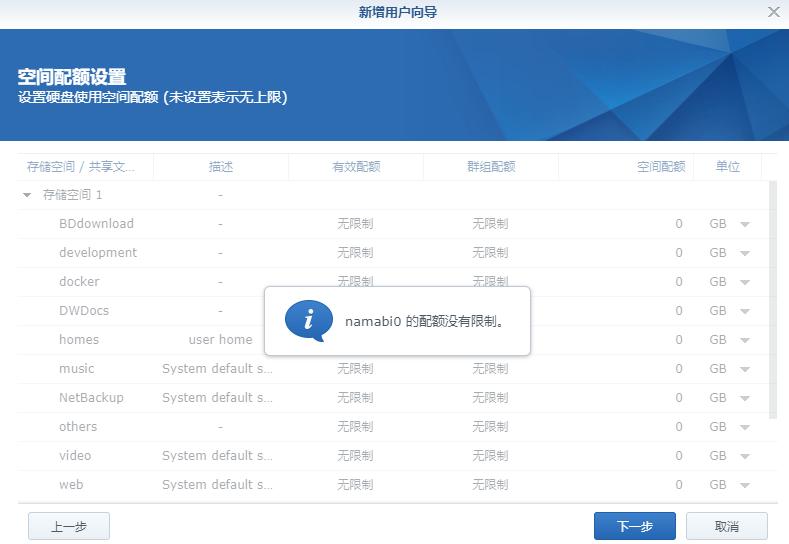
Task: Select the DWDocs shared folder row
Action: [393, 310]
